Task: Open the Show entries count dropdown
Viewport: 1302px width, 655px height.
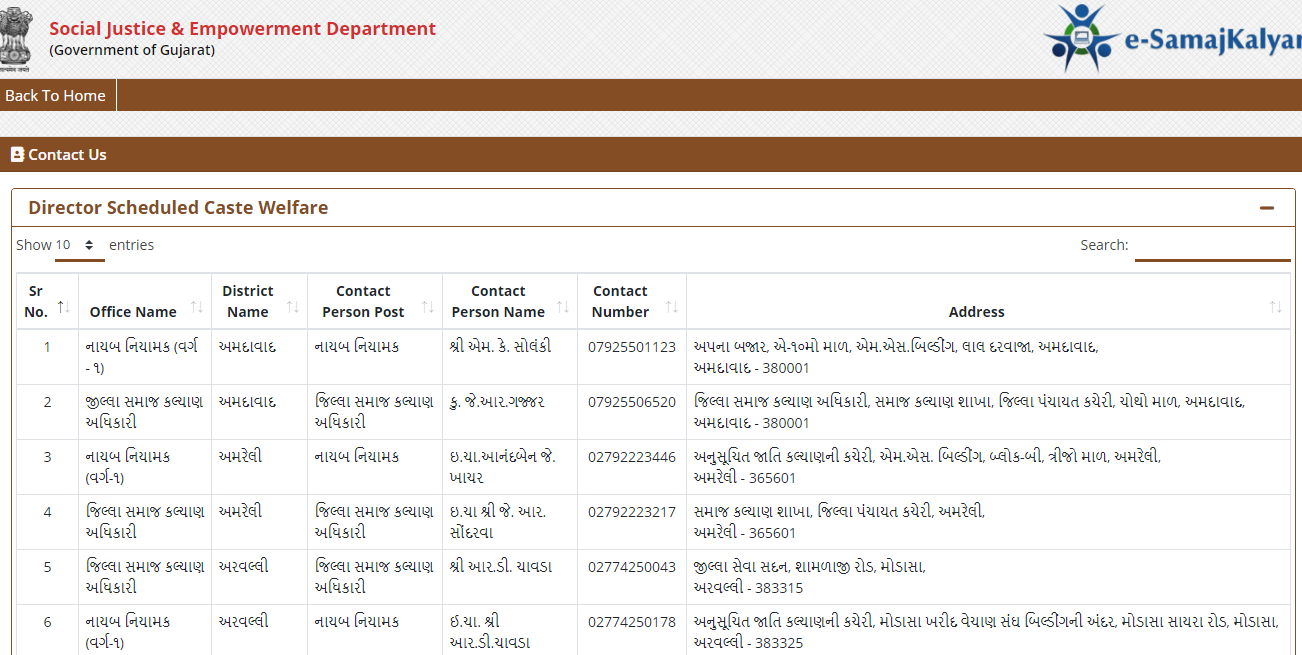Action: (x=79, y=245)
